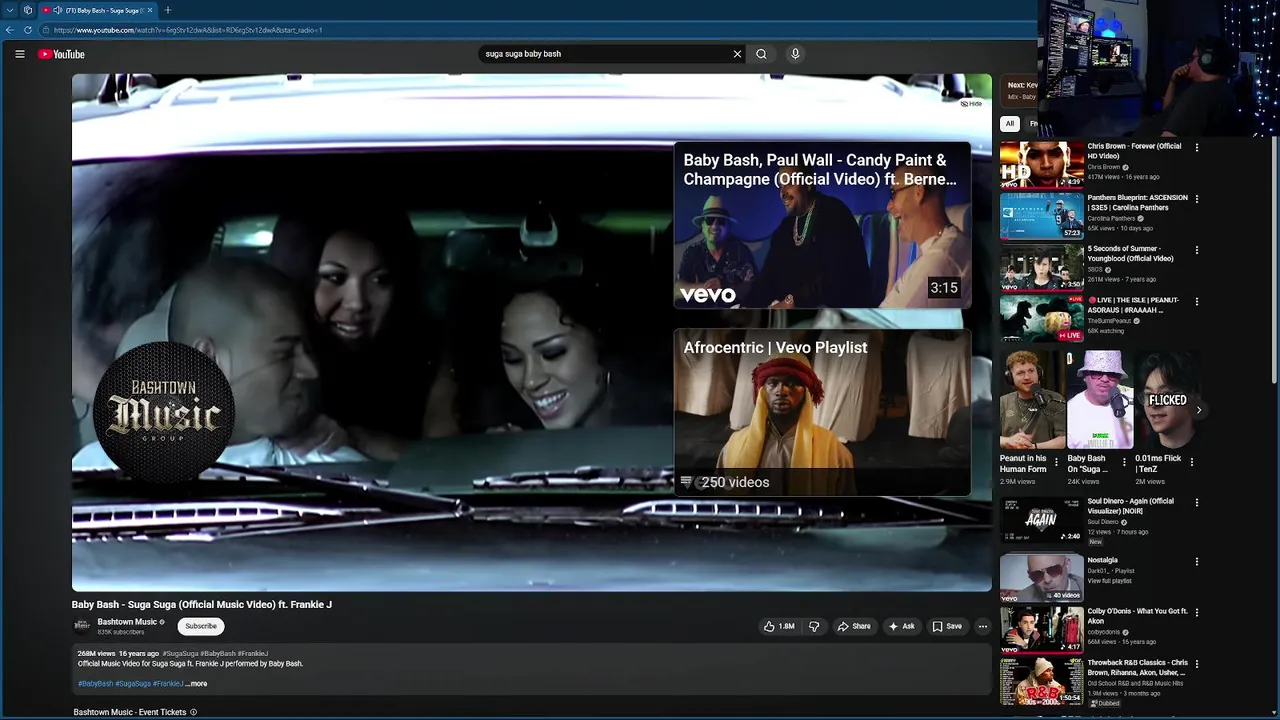Click Bashtown Music Group watermark logo
Image resolution: width=1280 pixels, height=720 pixels.
coord(164,412)
